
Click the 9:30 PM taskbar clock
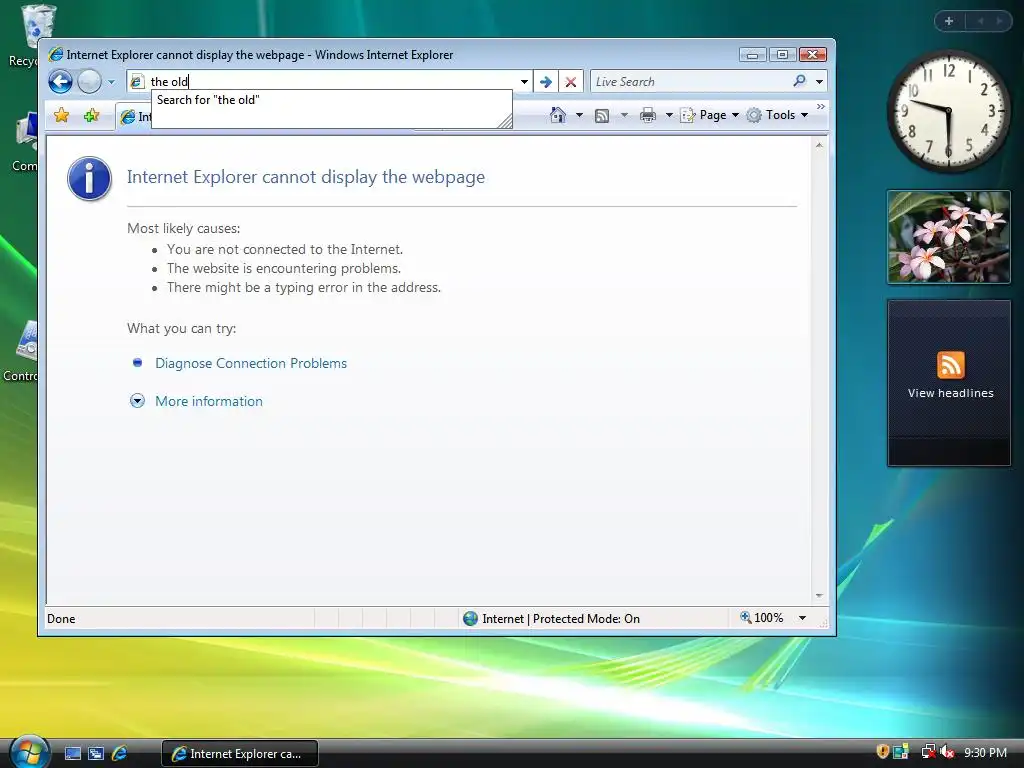(x=985, y=753)
